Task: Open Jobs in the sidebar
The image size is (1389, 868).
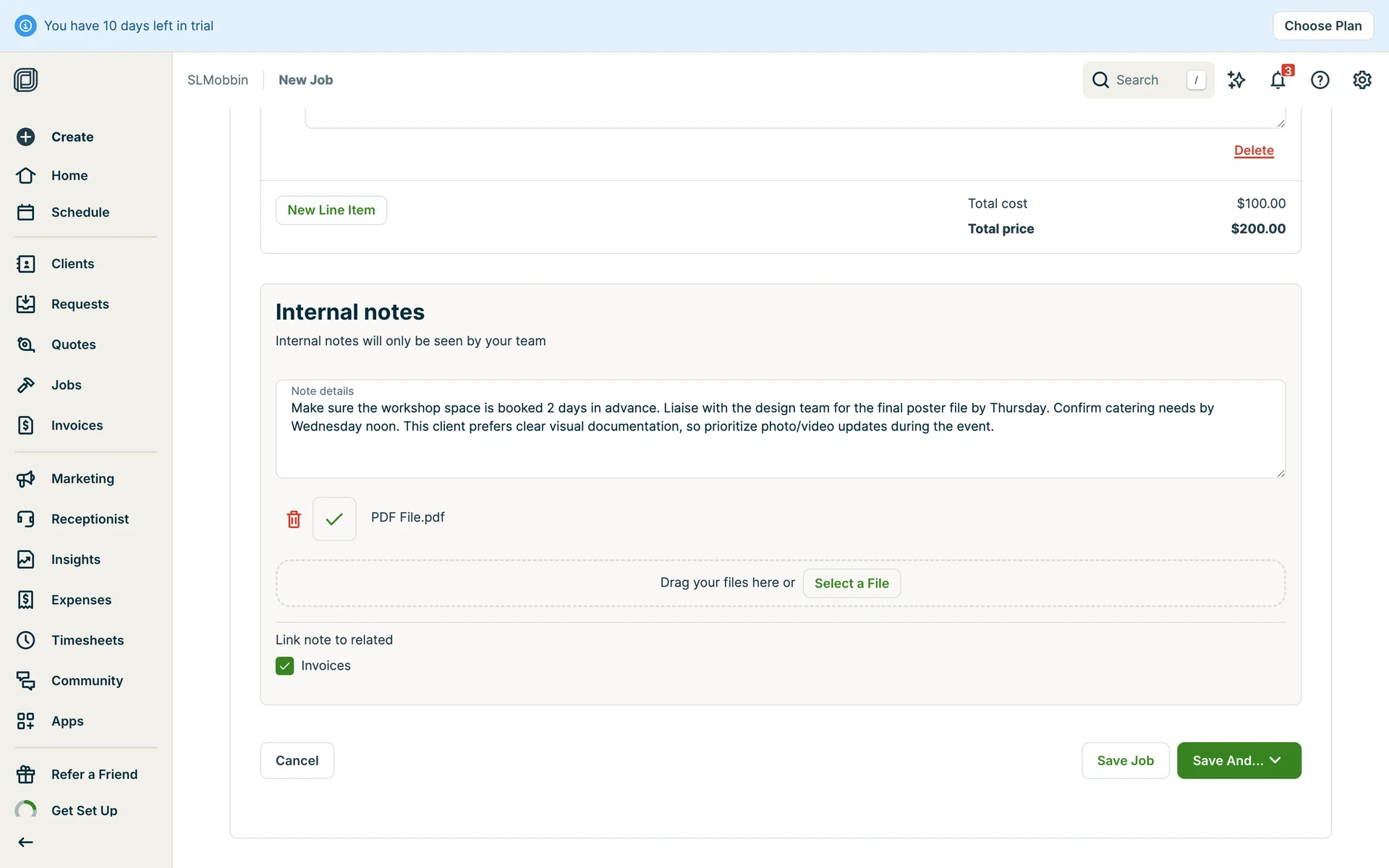Action: [x=67, y=385]
